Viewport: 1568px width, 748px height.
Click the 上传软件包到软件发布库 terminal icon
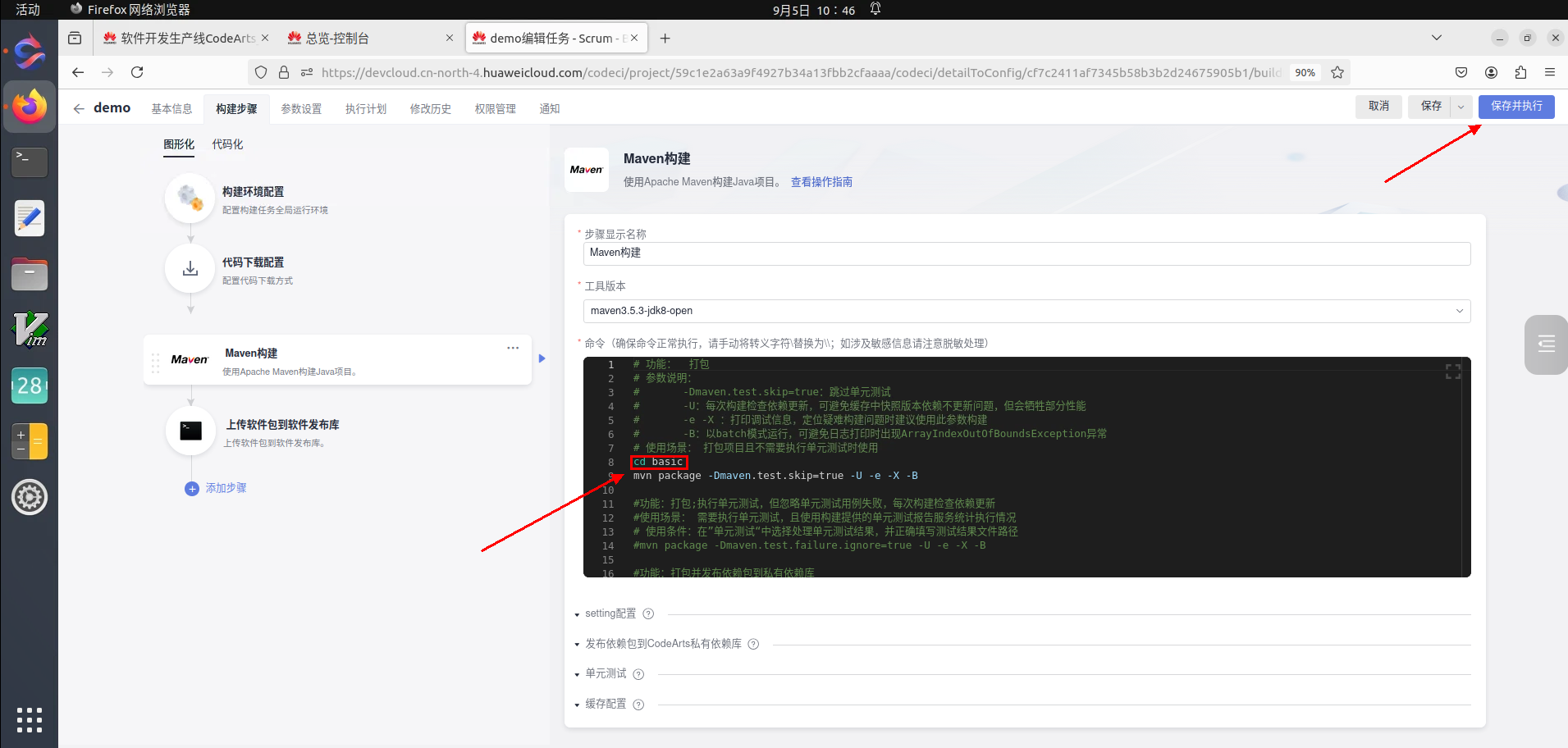[190, 431]
